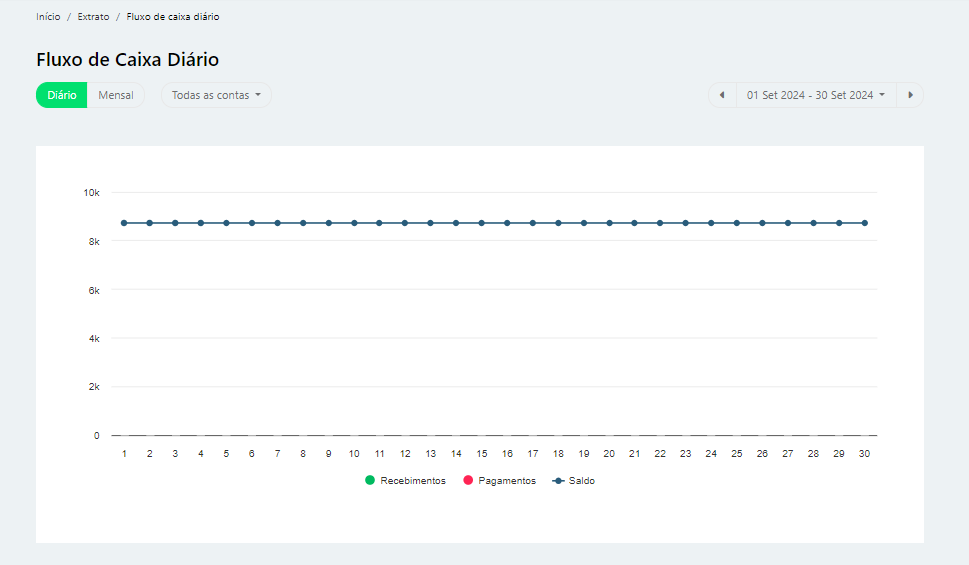Navigate to Início breadcrumb
969x565 pixels.
tap(48, 17)
